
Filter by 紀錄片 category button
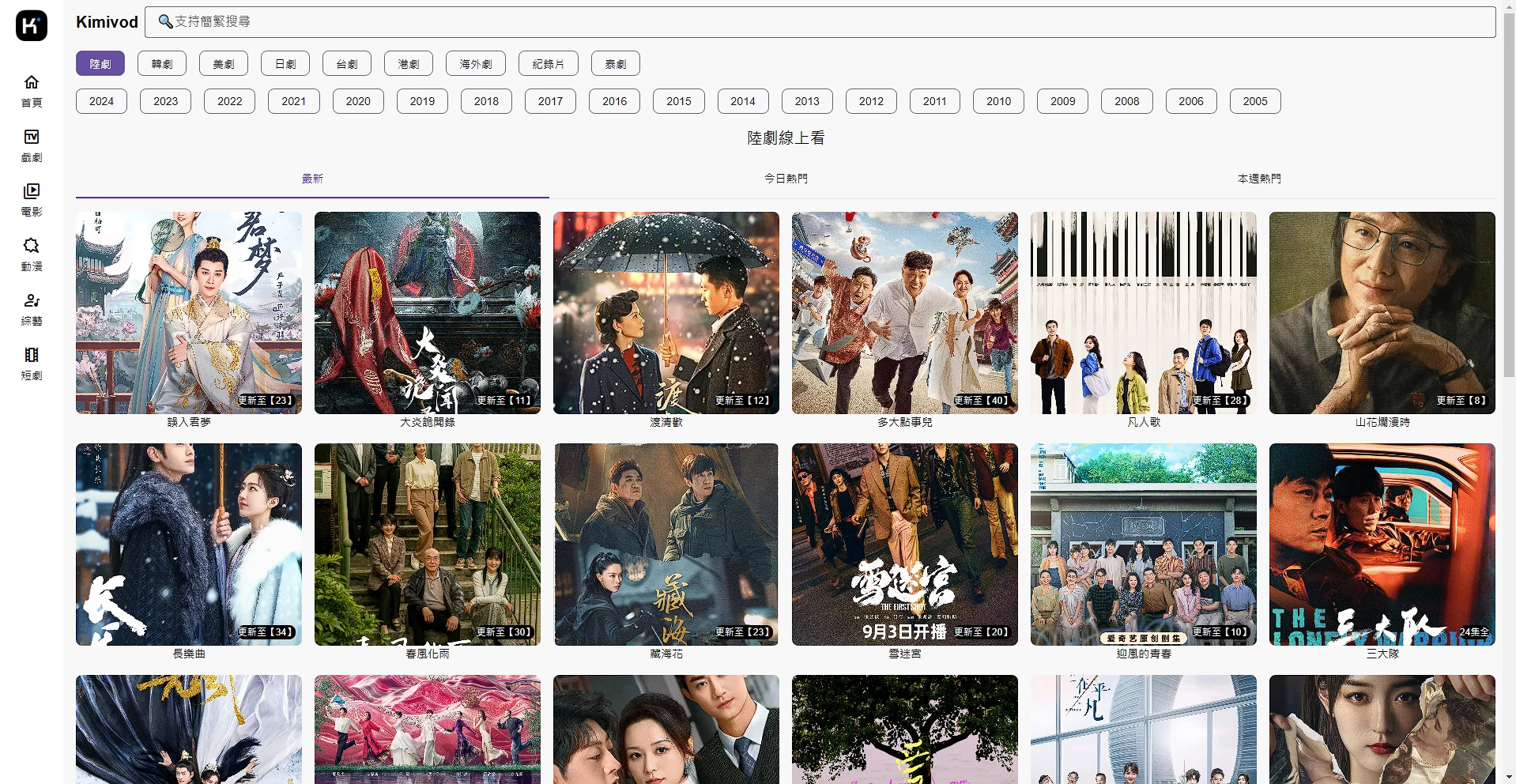pos(548,64)
